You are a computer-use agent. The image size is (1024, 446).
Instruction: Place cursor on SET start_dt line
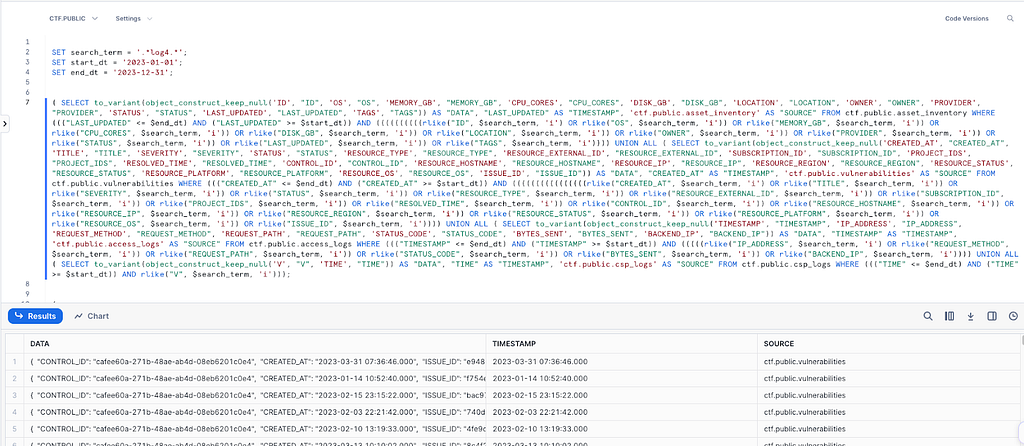point(116,62)
